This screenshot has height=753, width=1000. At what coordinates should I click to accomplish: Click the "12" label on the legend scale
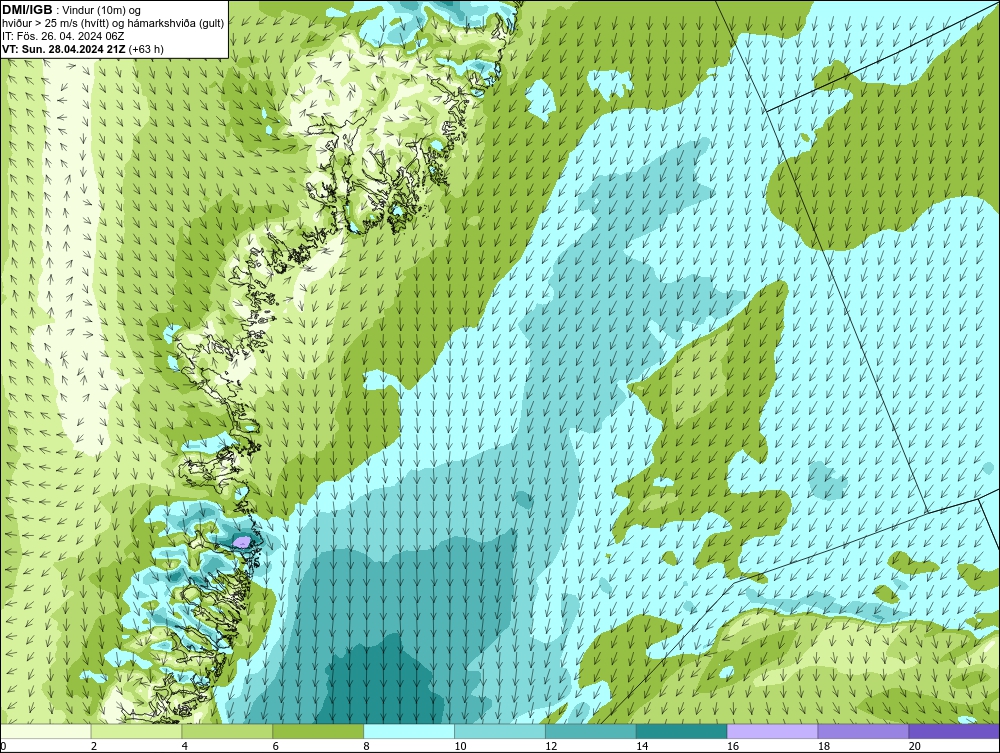pyautogui.click(x=551, y=746)
